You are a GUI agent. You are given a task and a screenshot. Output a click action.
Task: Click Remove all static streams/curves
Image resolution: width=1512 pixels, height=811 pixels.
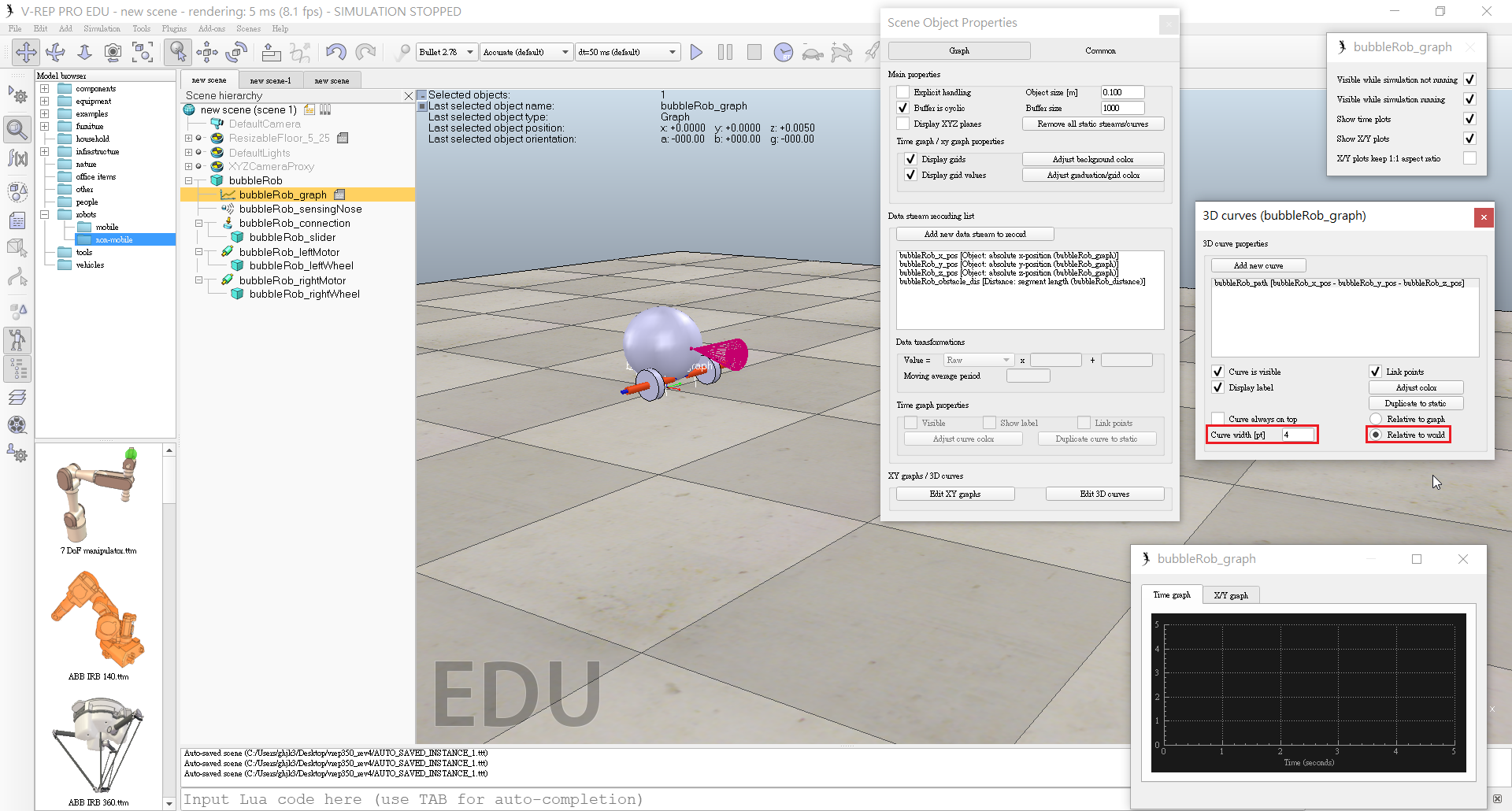[1092, 124]
